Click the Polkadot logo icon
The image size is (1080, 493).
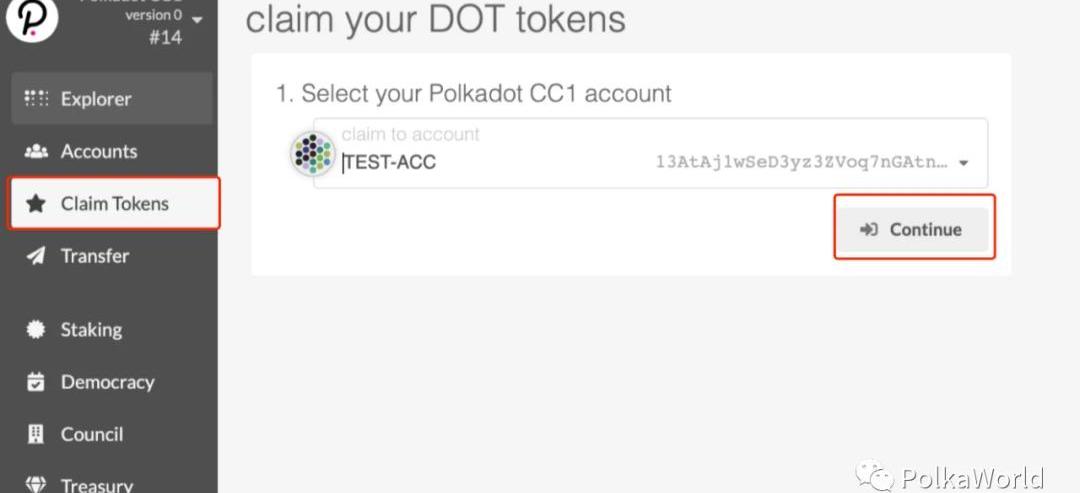click(x=32, y=18)
